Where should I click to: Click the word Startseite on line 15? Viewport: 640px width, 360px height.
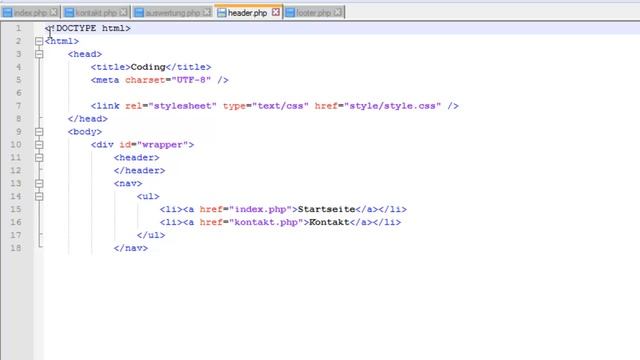tap(326, 209)
